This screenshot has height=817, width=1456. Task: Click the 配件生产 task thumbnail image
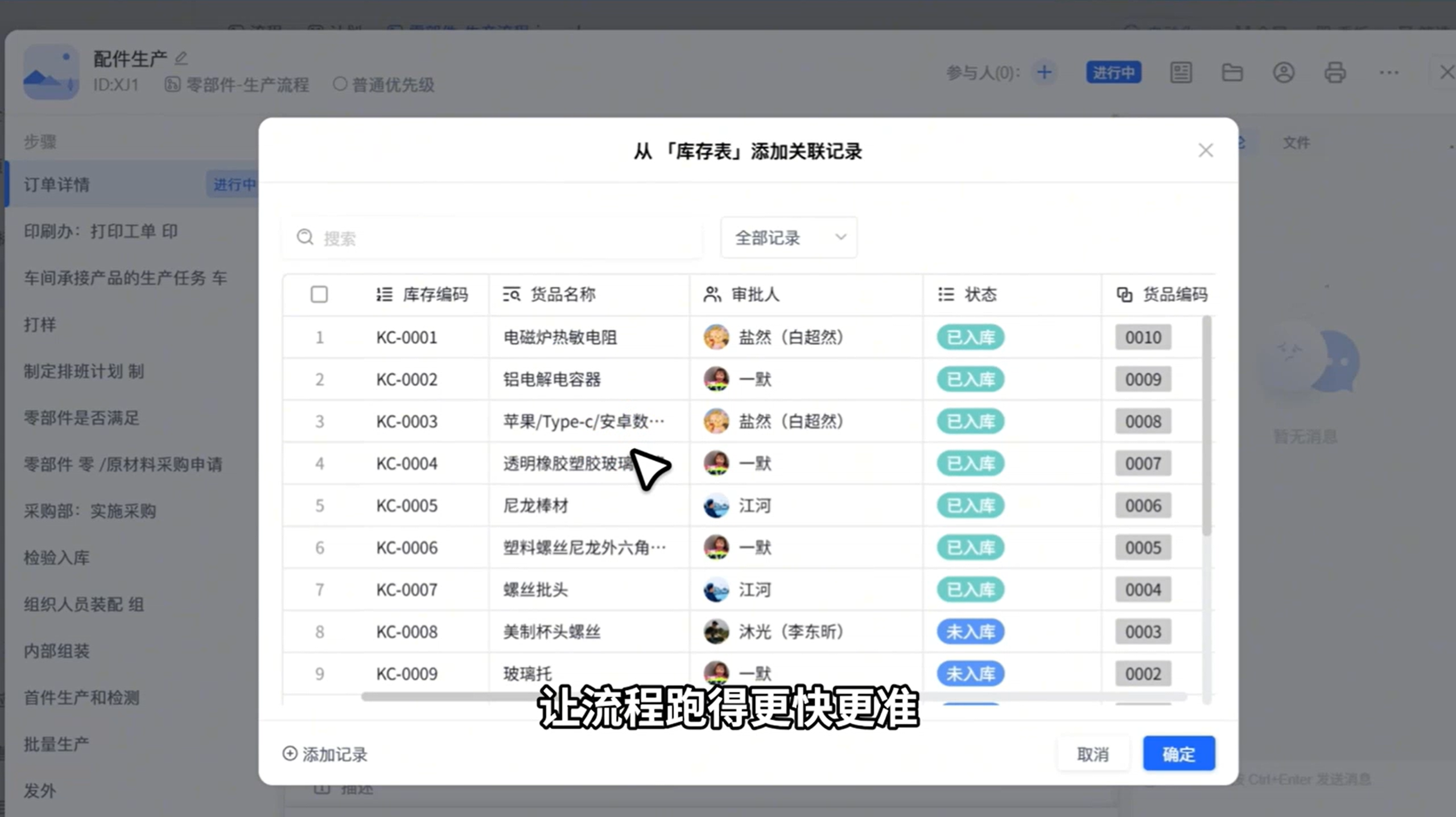click(x=51, y=72)
